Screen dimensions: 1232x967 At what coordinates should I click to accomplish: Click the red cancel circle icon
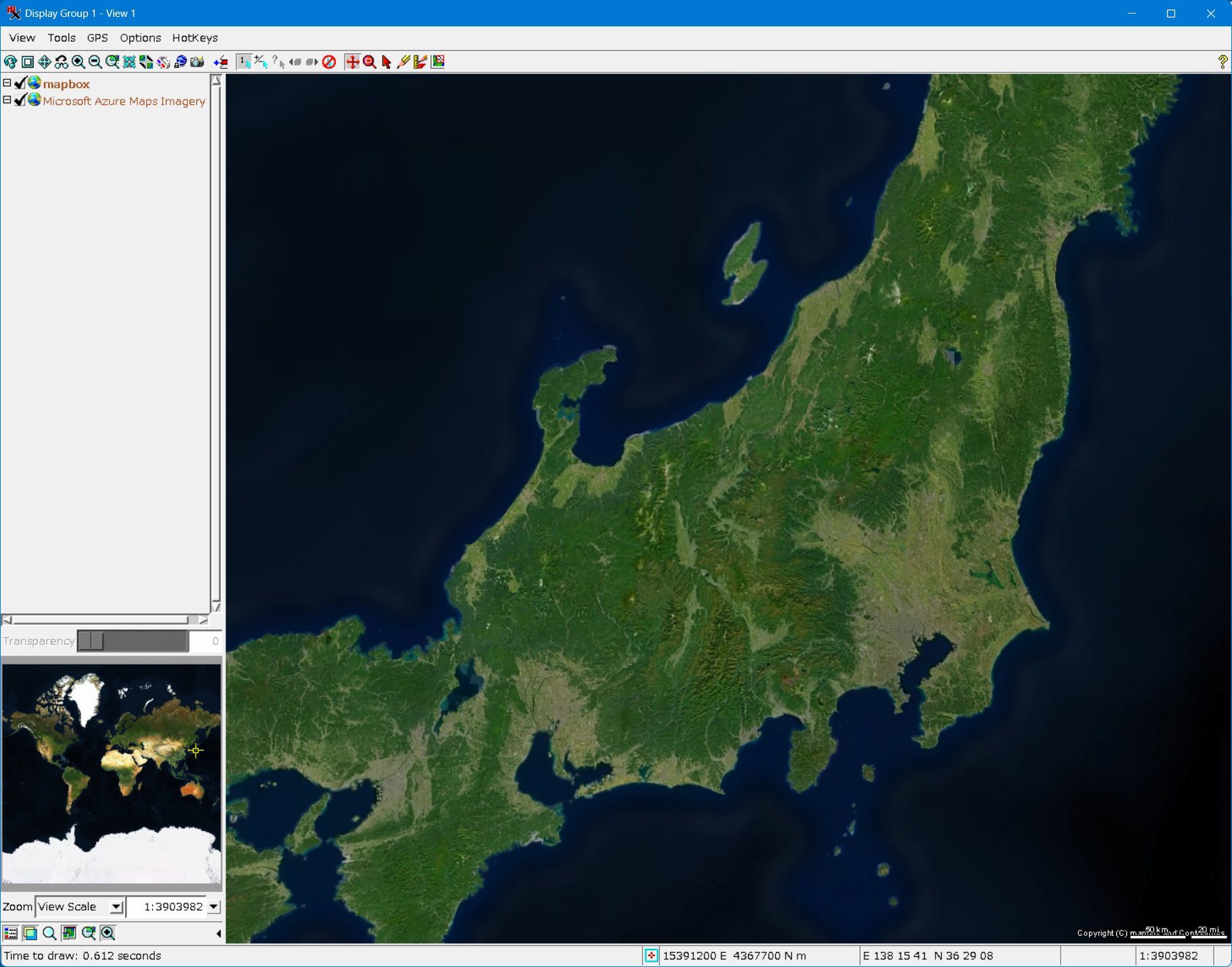(329, 62)
